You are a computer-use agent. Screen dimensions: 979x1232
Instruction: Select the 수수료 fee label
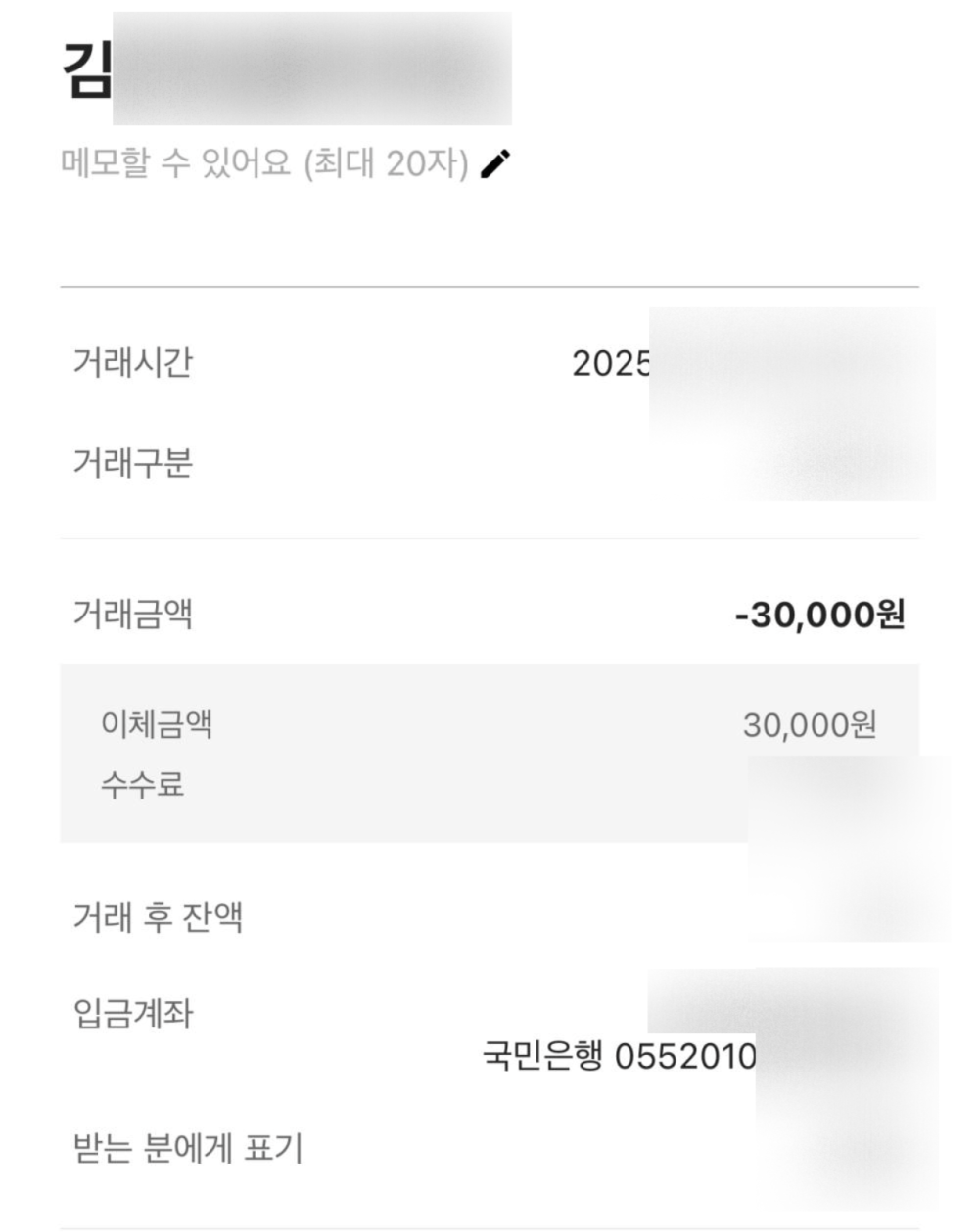tap(143, 784)
